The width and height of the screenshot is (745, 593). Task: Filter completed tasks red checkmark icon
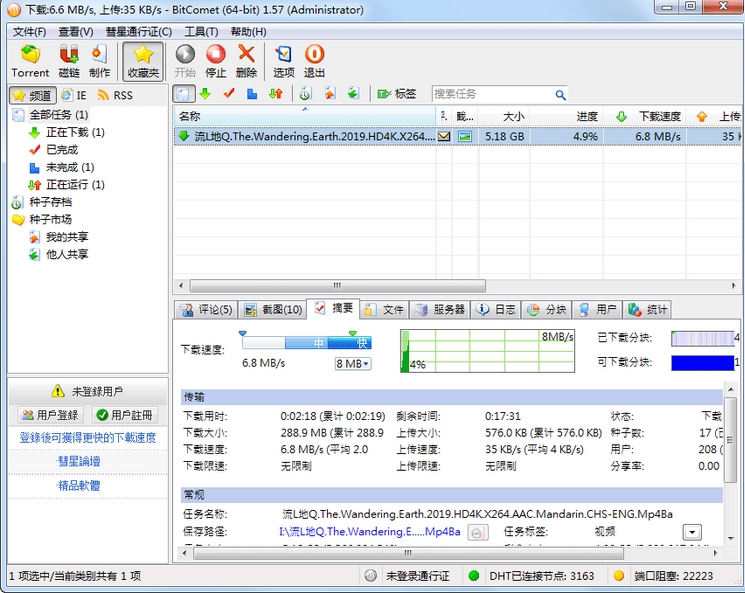[229, 94]
